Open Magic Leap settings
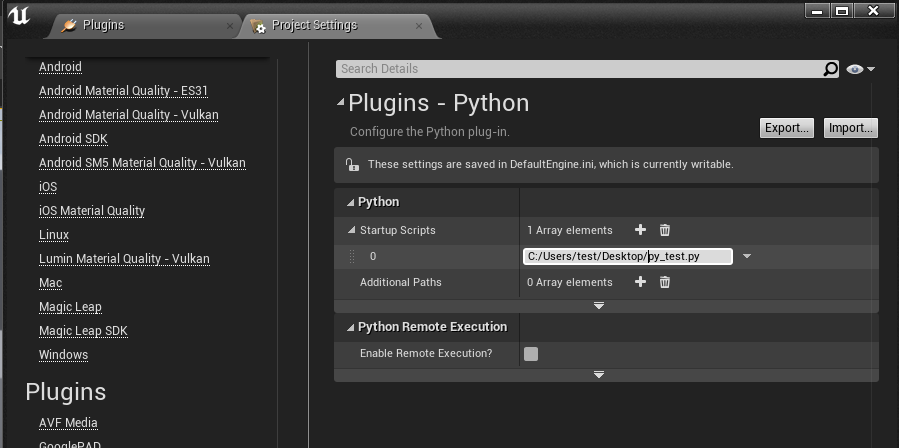899x448 pixels. click(x=70, y=307)
